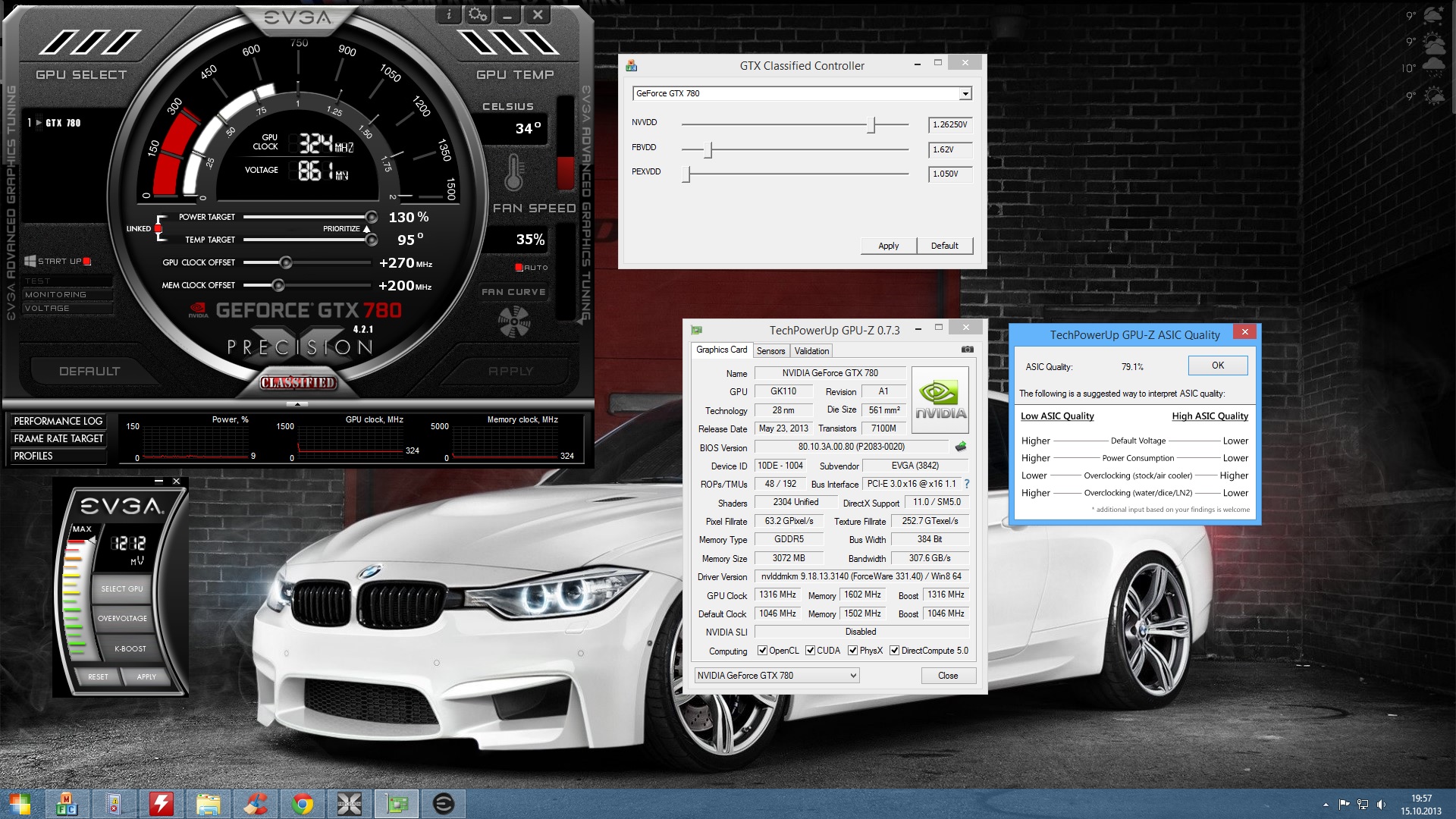Launch CCleaner from the taskbar

pyautogui.click(x=255, y=804)
